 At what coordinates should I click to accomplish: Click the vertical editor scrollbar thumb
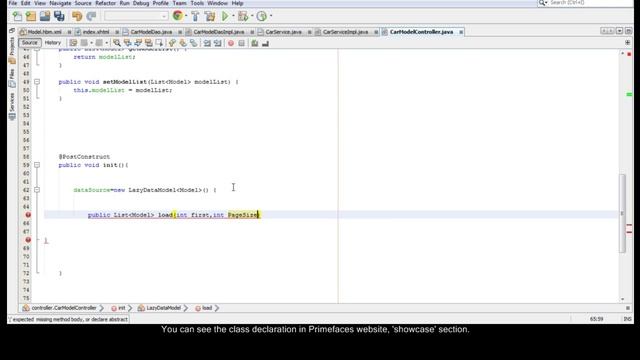(622, 213)
